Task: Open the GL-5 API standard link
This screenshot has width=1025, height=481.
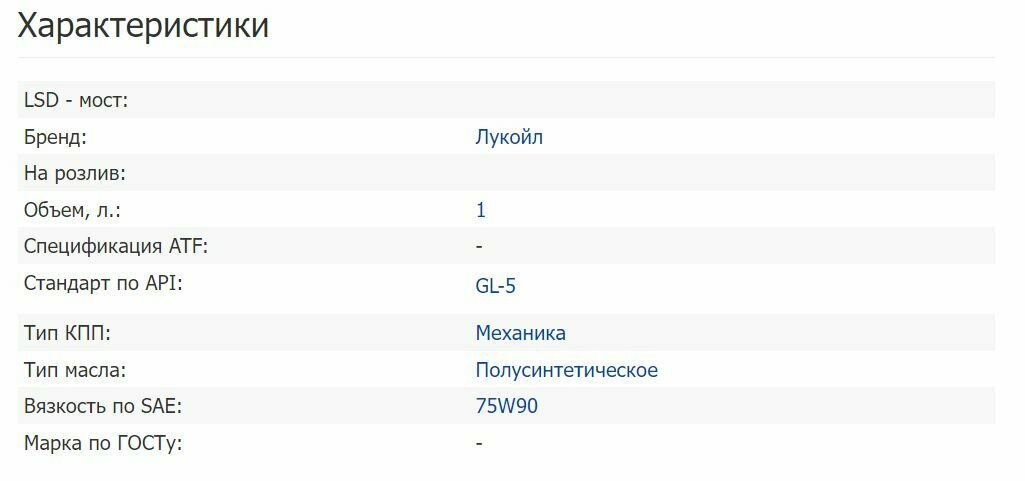Action: click(x=496, y=286)
